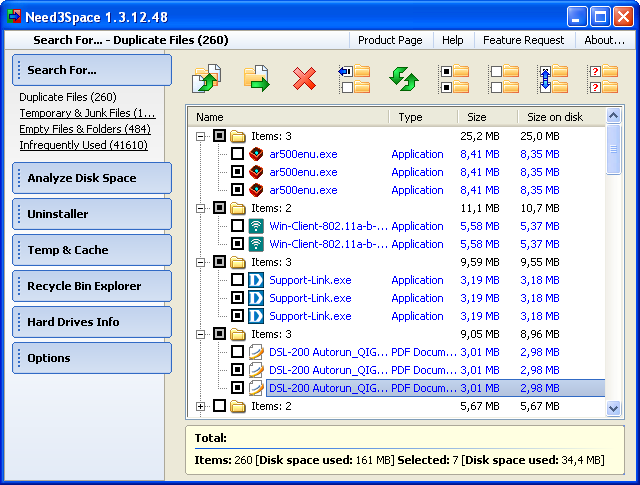Check the first ar500enu.exe checkbox
The image size is (640, 485).
click(x=237, y=154)
